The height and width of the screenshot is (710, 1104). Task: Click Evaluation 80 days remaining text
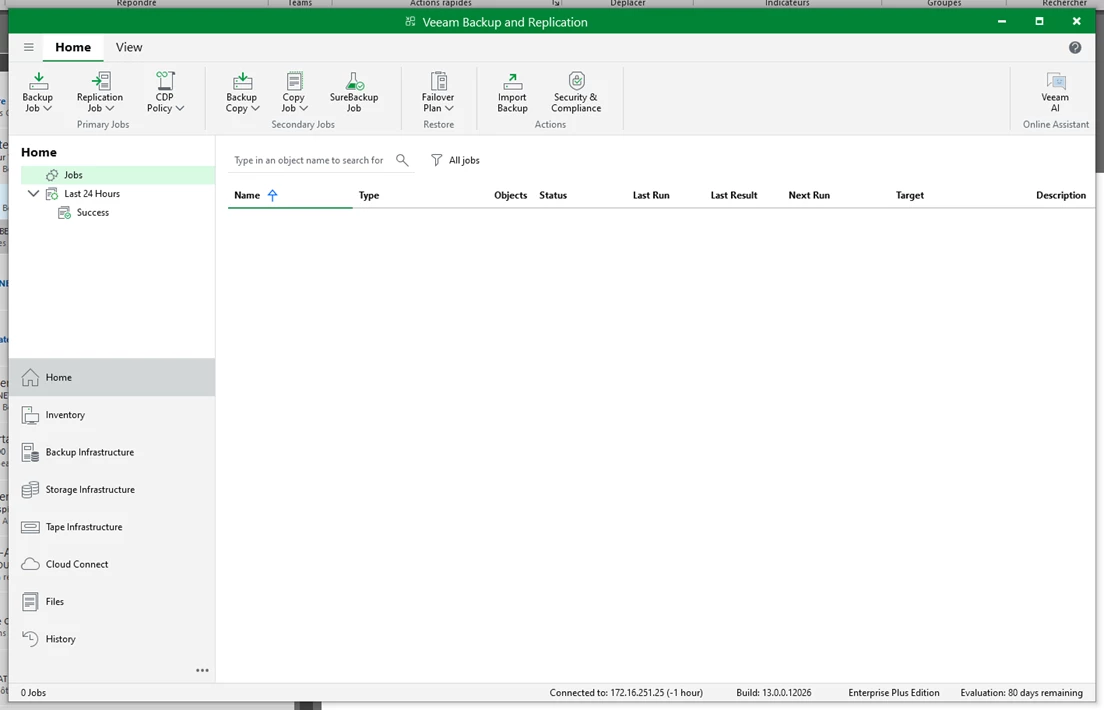[x=1021, y=693]
